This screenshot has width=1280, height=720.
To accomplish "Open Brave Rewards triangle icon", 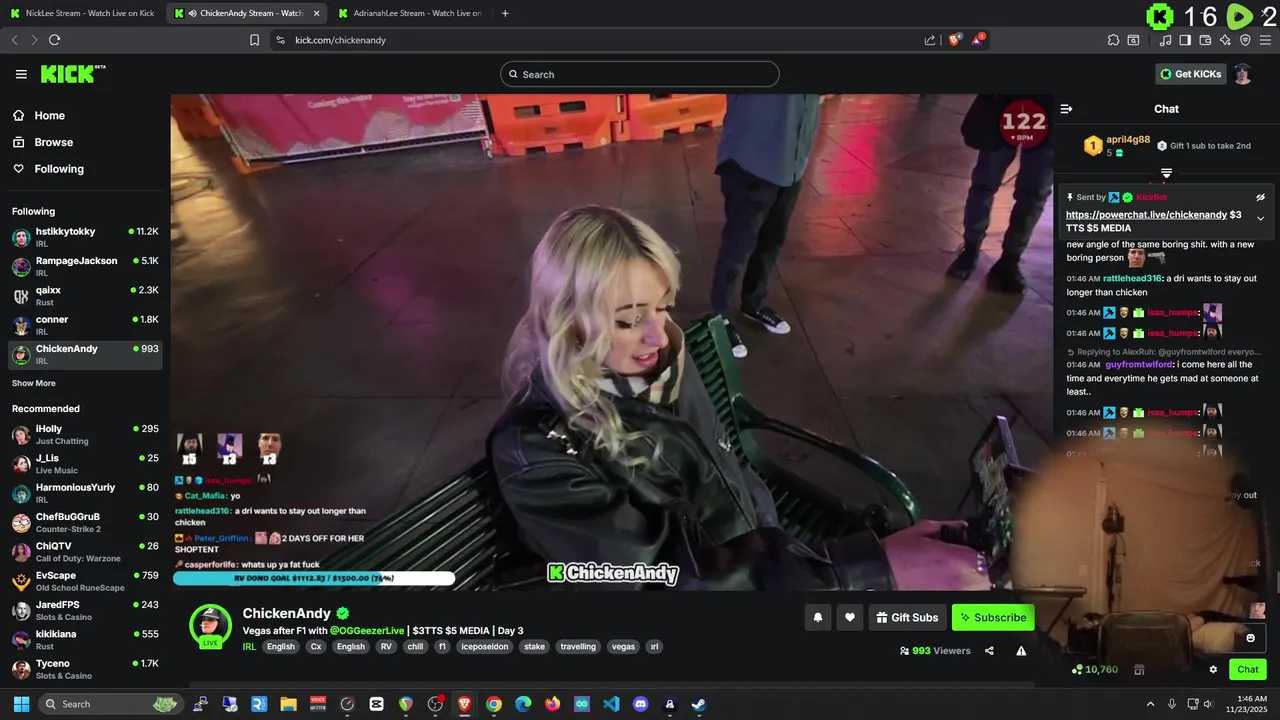I will point(978,40).
